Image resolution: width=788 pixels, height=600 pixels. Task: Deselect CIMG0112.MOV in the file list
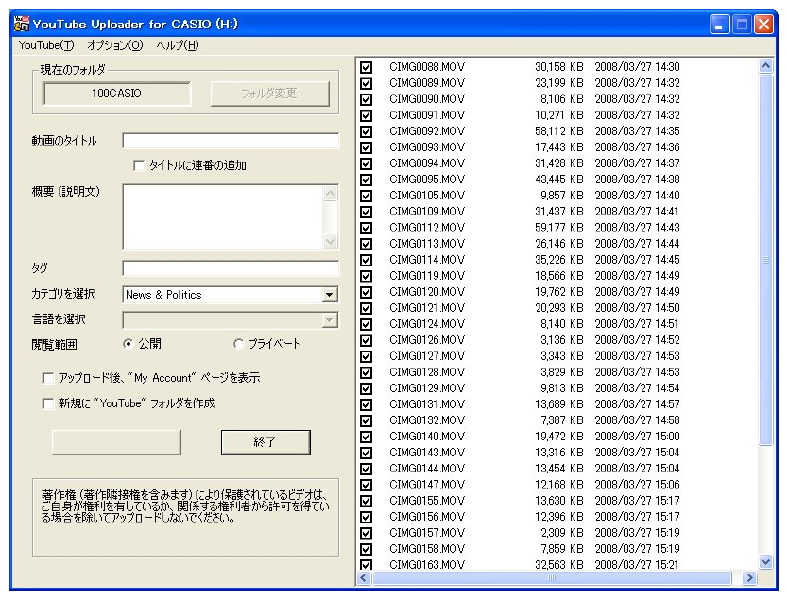[366, 227]
